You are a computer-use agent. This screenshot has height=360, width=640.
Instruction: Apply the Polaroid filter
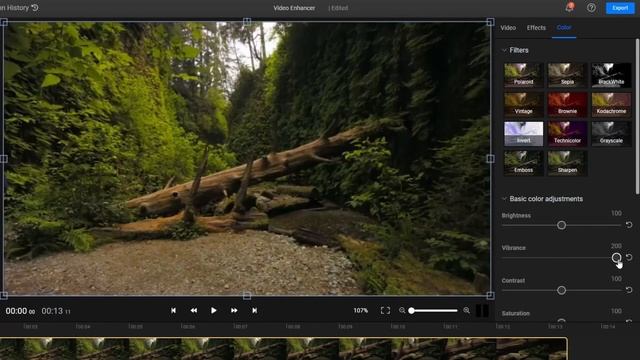click(x=523, y=75)
